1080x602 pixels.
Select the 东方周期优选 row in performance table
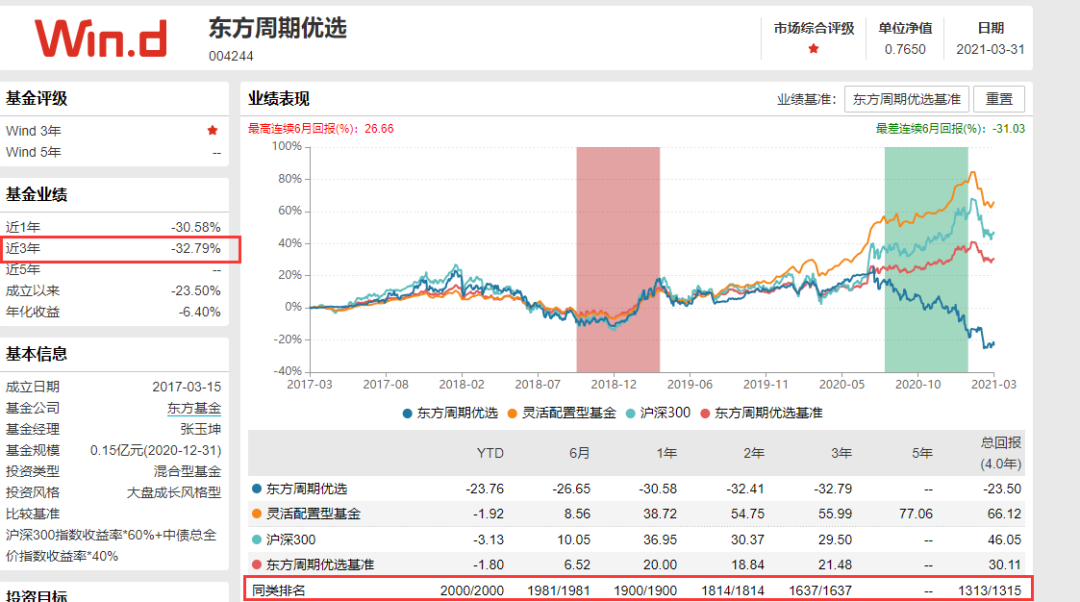tap(636, 488)
